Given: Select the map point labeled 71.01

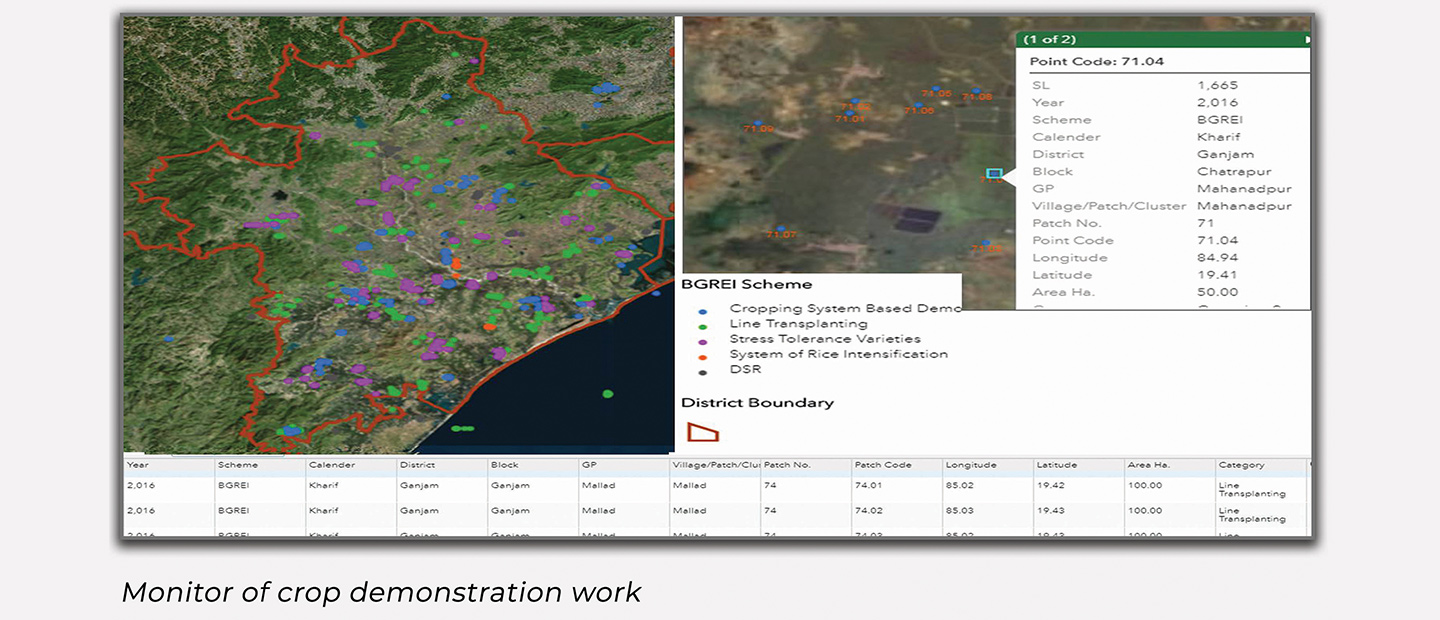Looking at the screenshot, I should pos(849,113).
